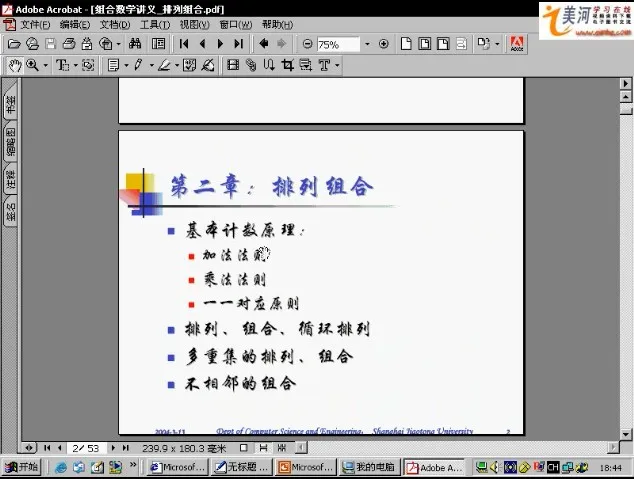The width and height of the screenshot is (634, 479).
Task: Select the Pencil tool
Action: coord(138,65)
